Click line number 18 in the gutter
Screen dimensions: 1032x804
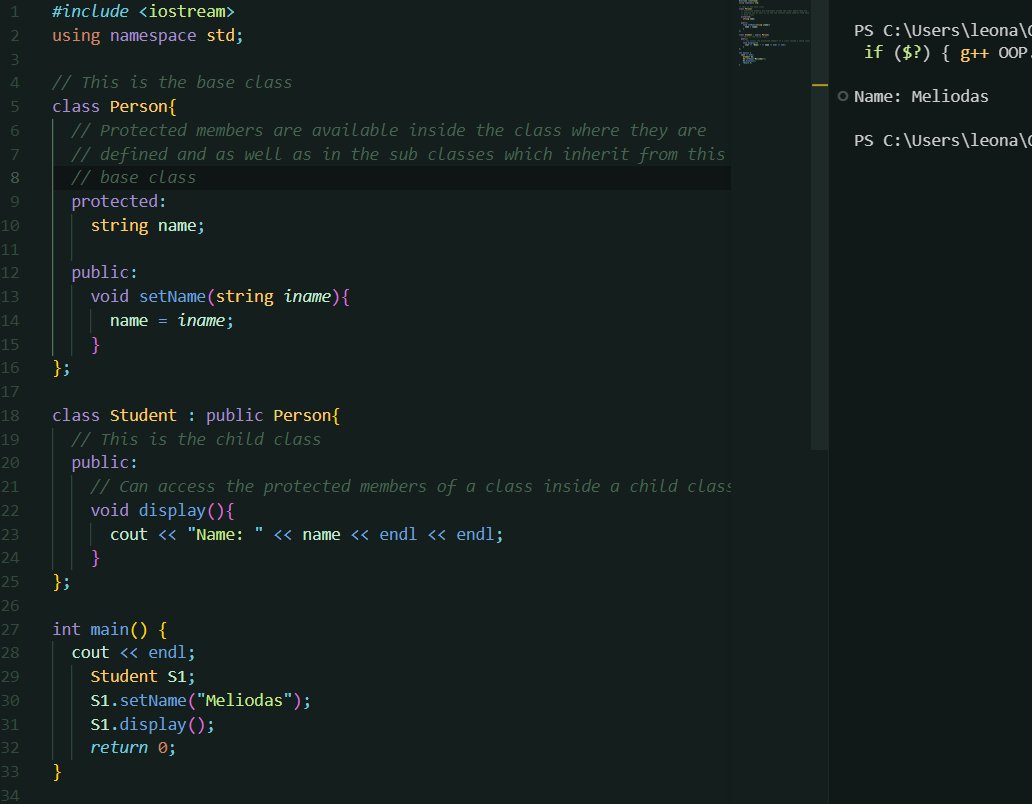pyautogui.click(x=10, y=416)
